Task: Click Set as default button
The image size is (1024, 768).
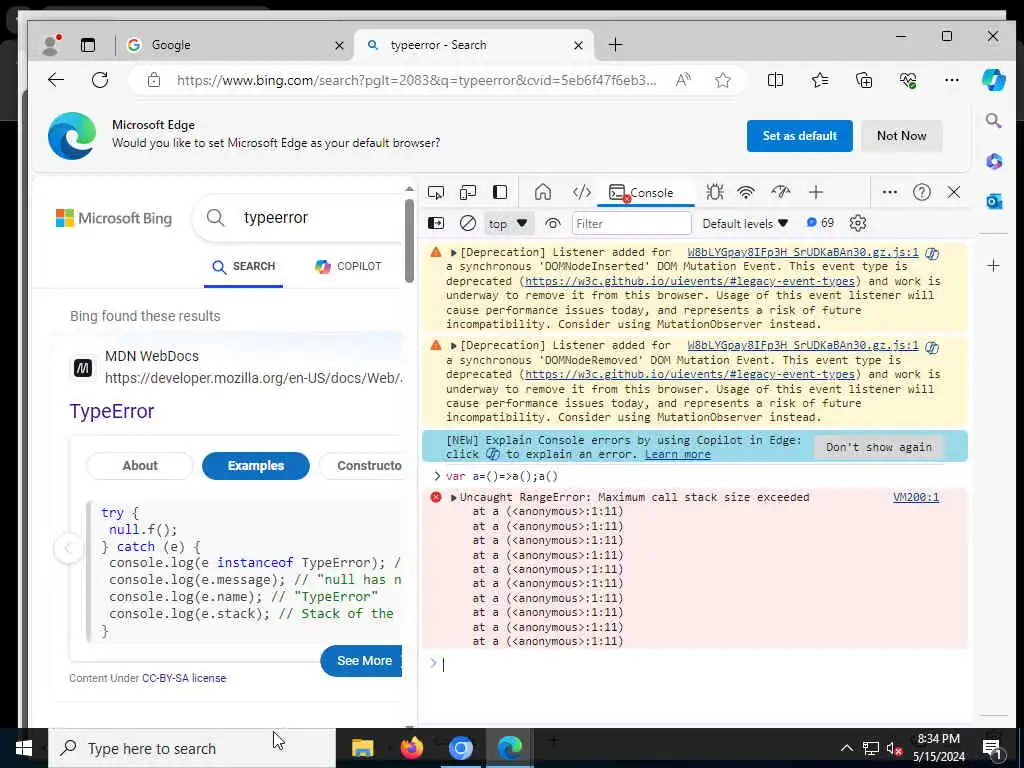Action: pos(799,136)
